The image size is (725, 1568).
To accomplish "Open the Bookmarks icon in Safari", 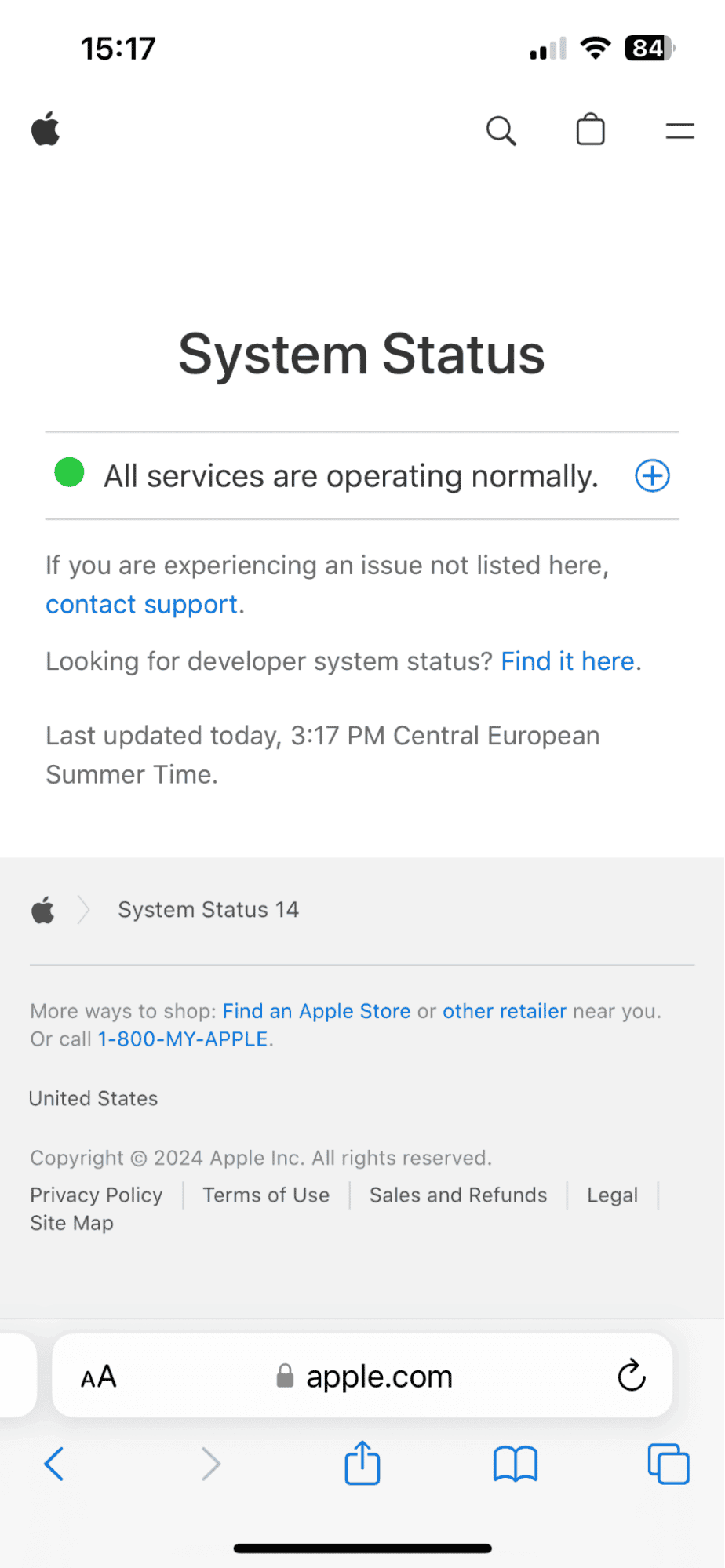I will point(515,1464).
